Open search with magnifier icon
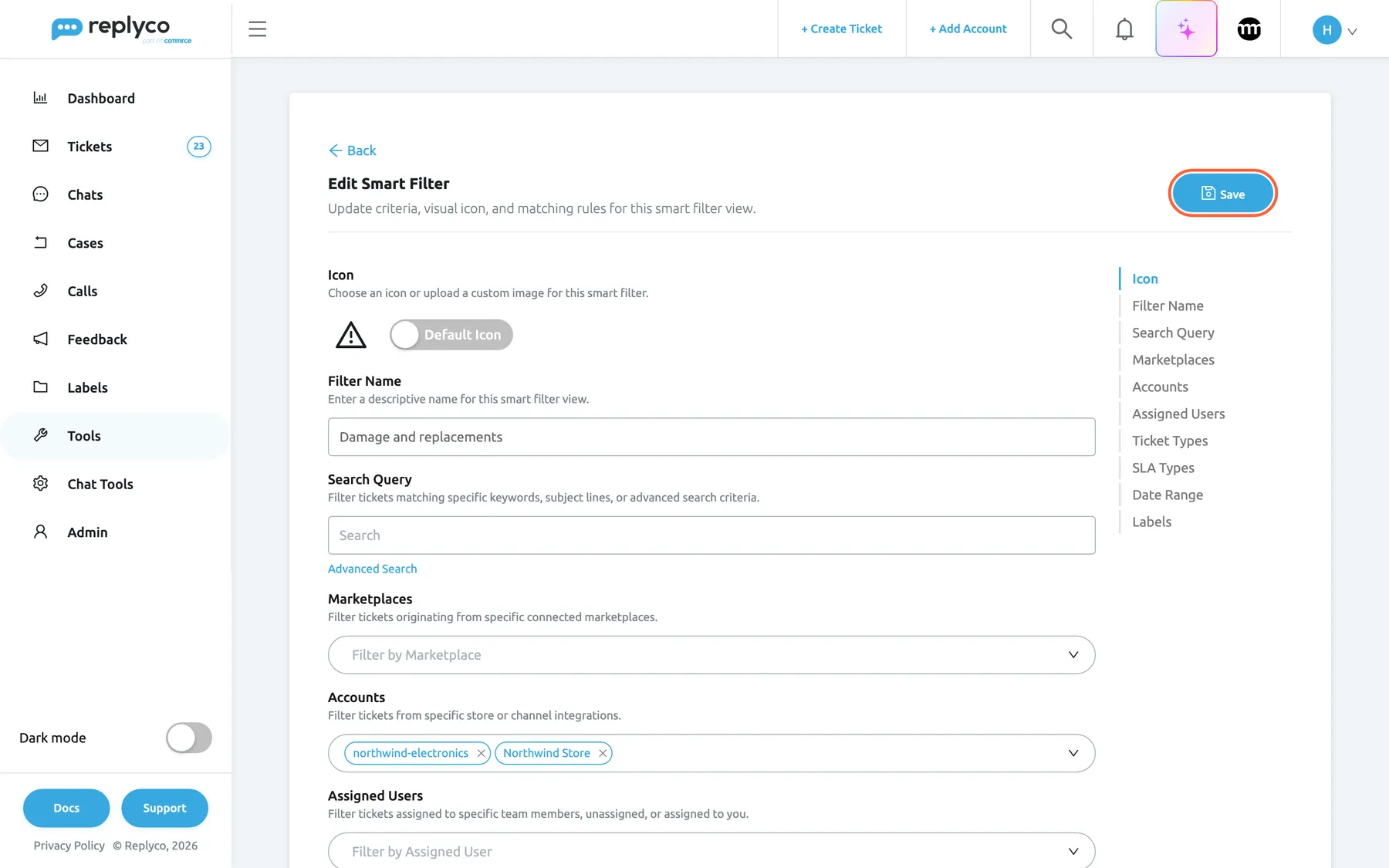The image size is (1389, 868). [1062, 29]
